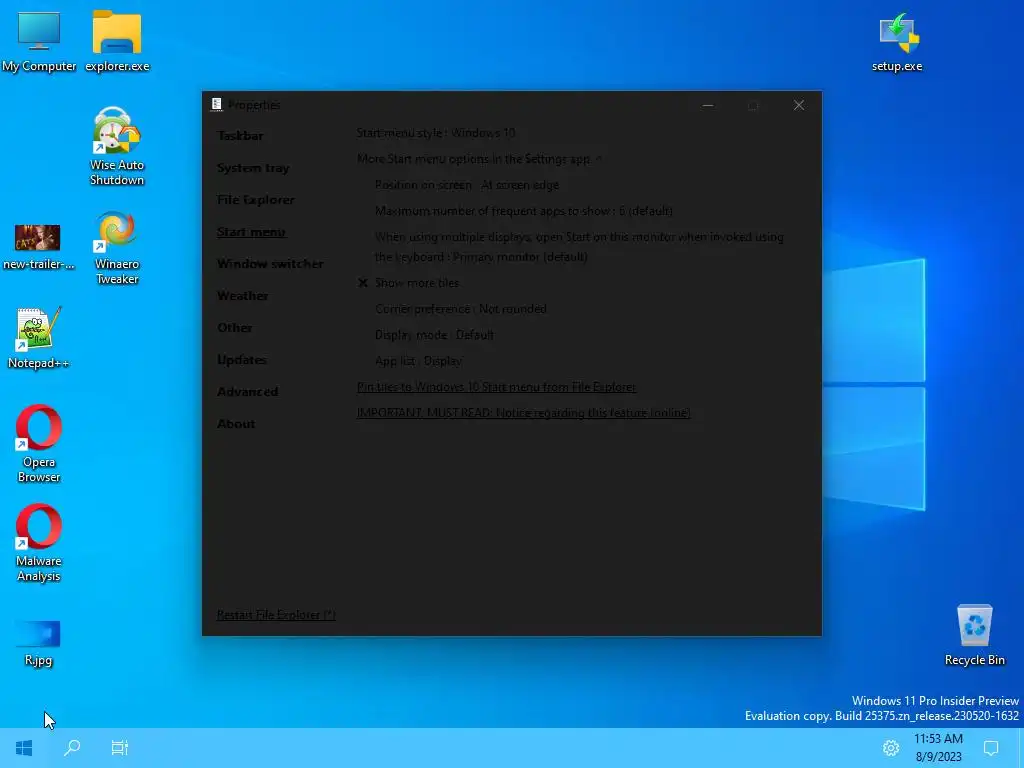
Task: Switch to the Weather section
Action: click(242, 296)
